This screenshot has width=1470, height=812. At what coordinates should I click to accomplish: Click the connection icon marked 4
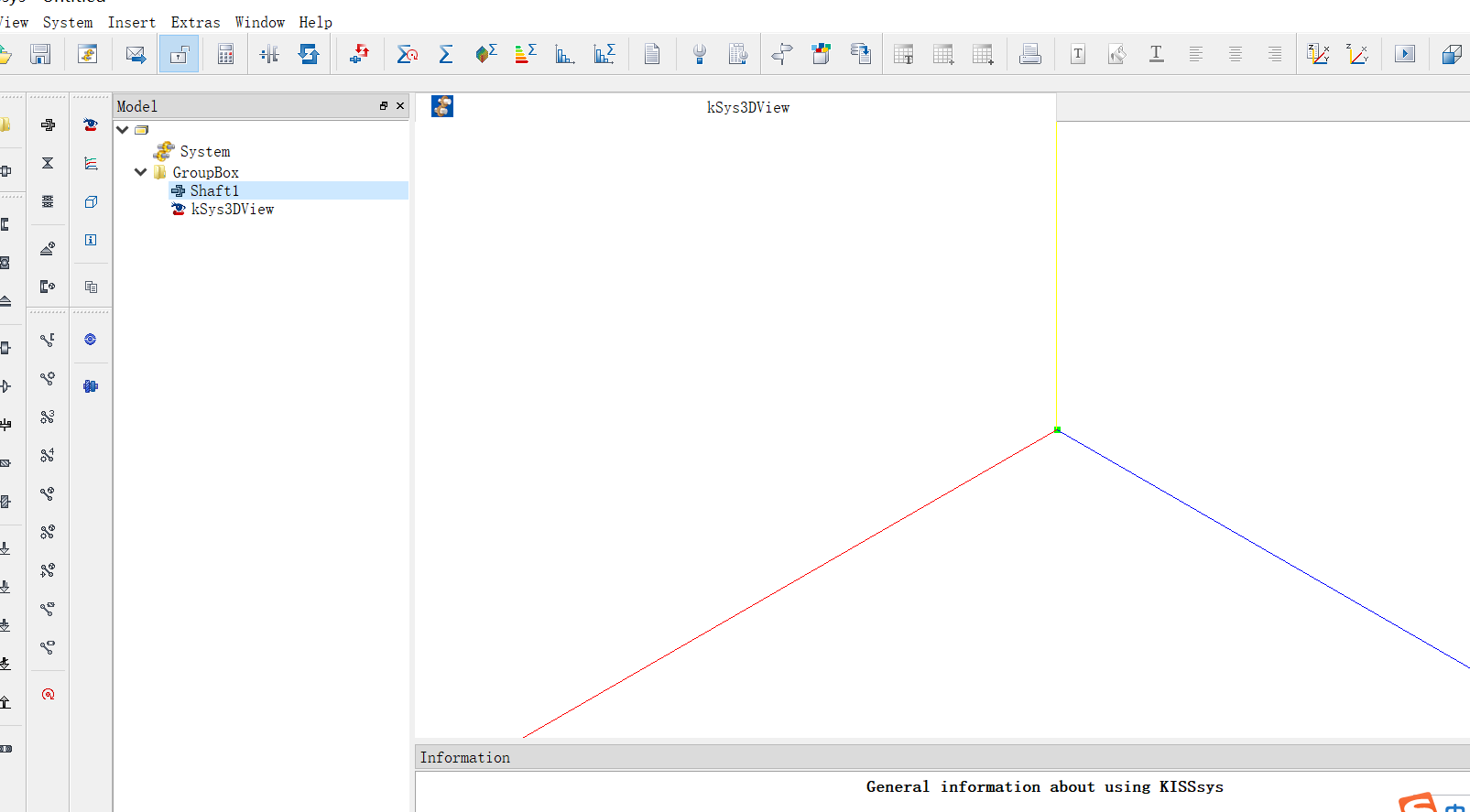[48, 455]
